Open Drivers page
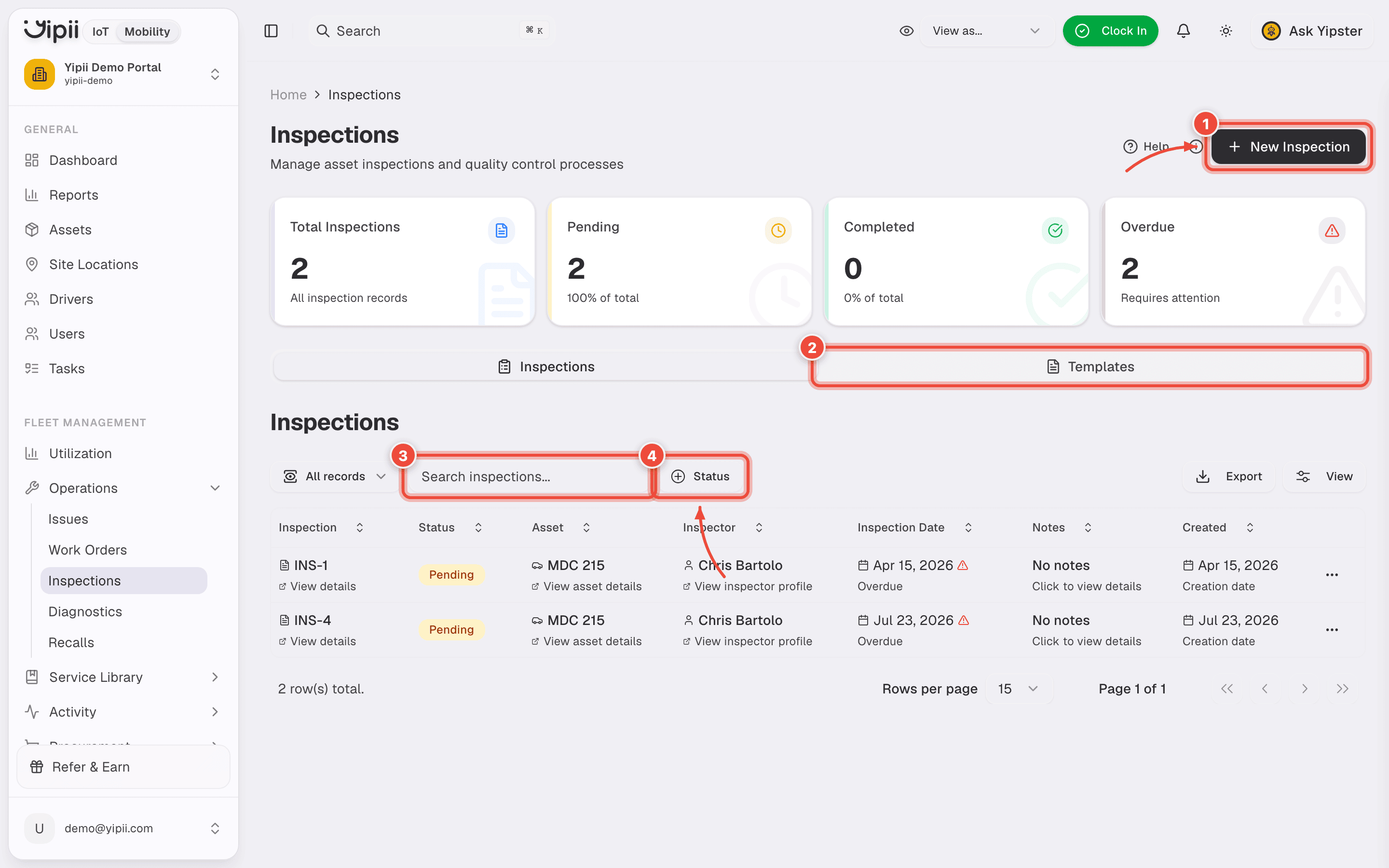1389x868 pixels. click(x=70, y=299)
